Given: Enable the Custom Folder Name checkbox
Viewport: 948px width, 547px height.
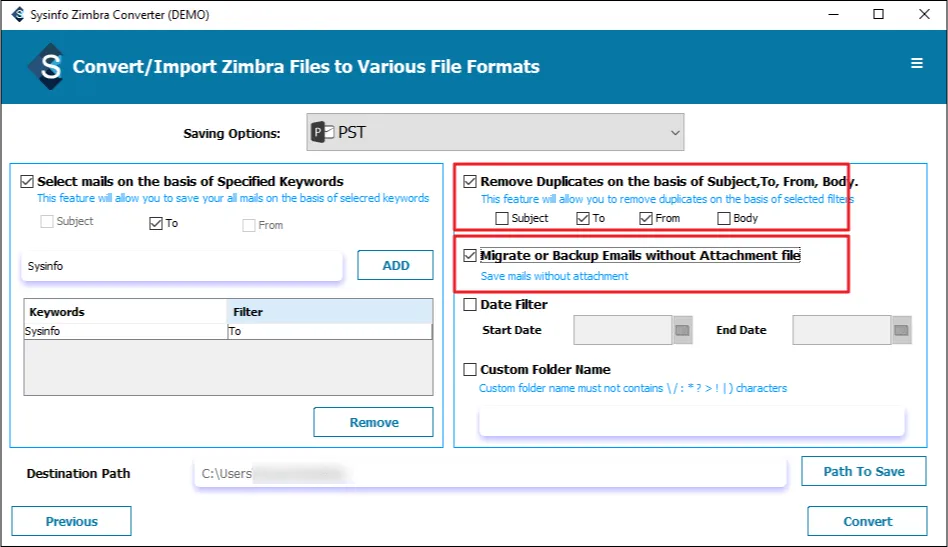Looking at the screenshot, I should [x=470, y=370].
